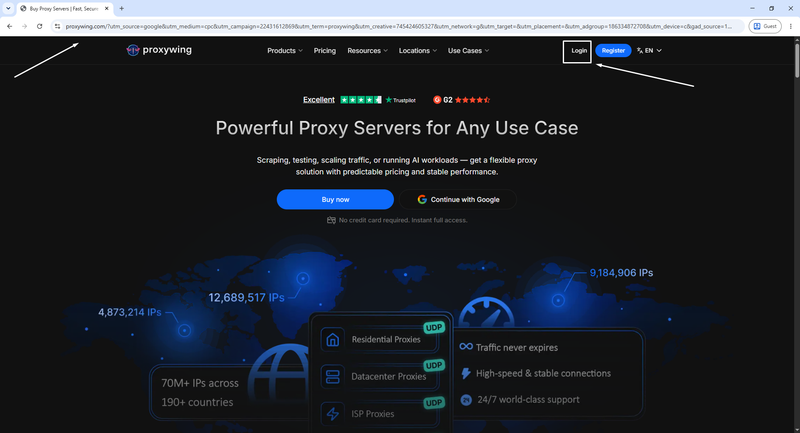Open a new browser tab
This screenshot has height=433, width=800.
[121, 8]
